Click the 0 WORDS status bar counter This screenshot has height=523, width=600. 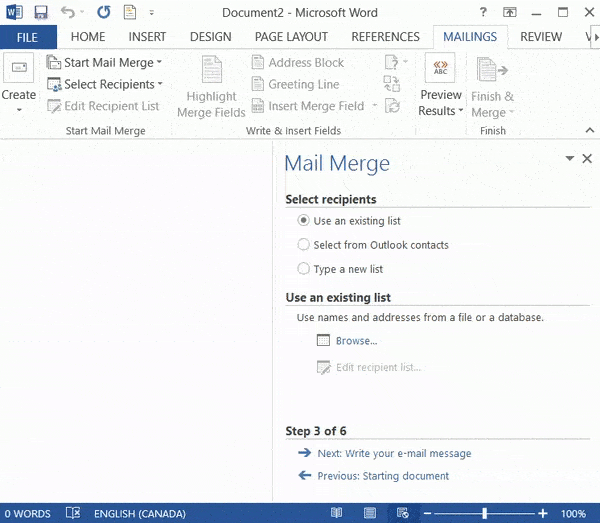(28, 513)
